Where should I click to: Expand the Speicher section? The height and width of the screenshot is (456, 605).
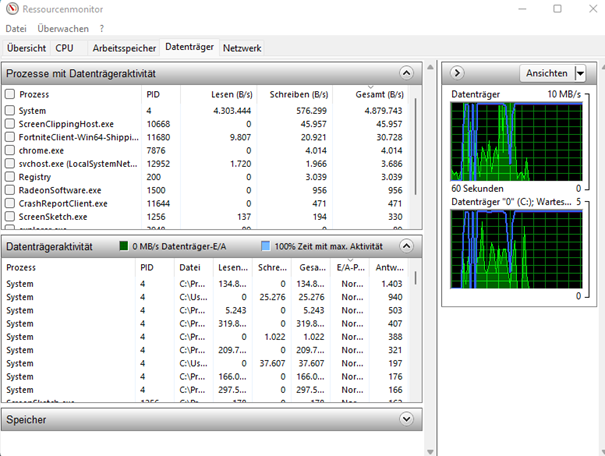click(406, 419)
